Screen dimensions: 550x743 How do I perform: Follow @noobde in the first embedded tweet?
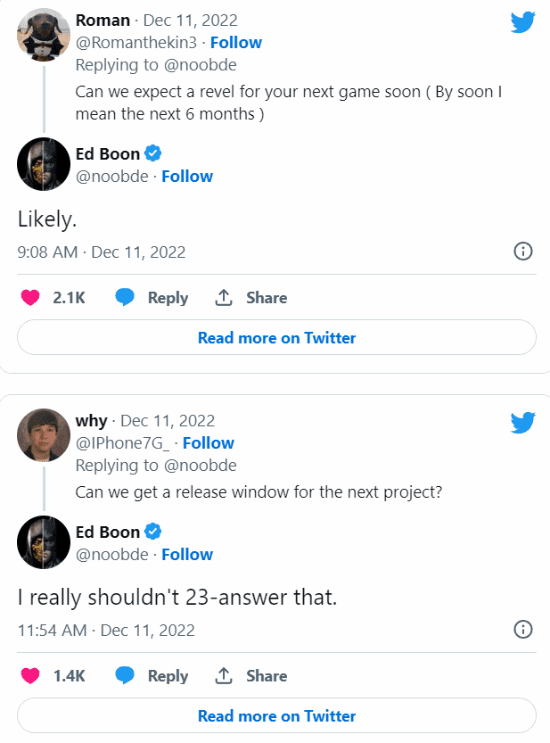pos(187,176)
